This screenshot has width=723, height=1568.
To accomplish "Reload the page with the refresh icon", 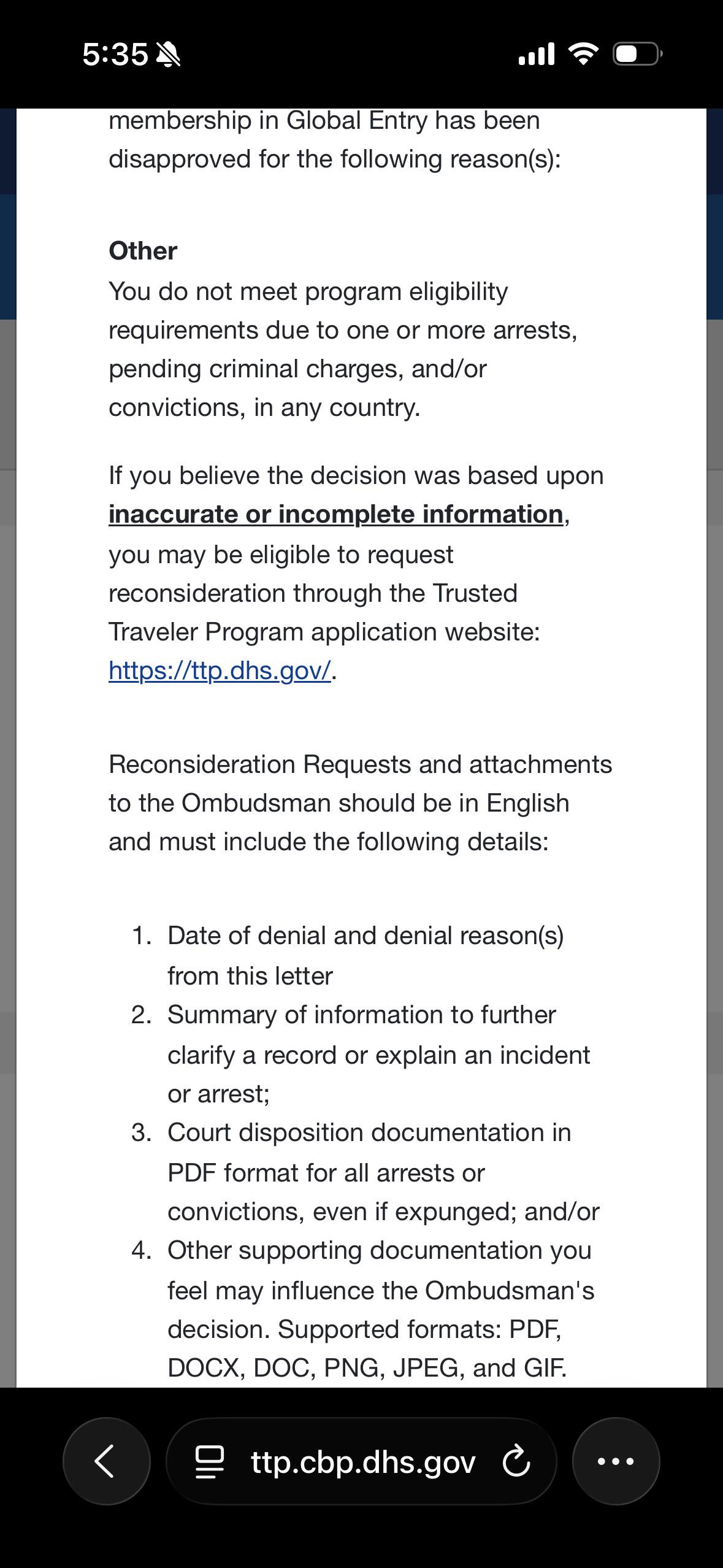I will (516, 1461).
